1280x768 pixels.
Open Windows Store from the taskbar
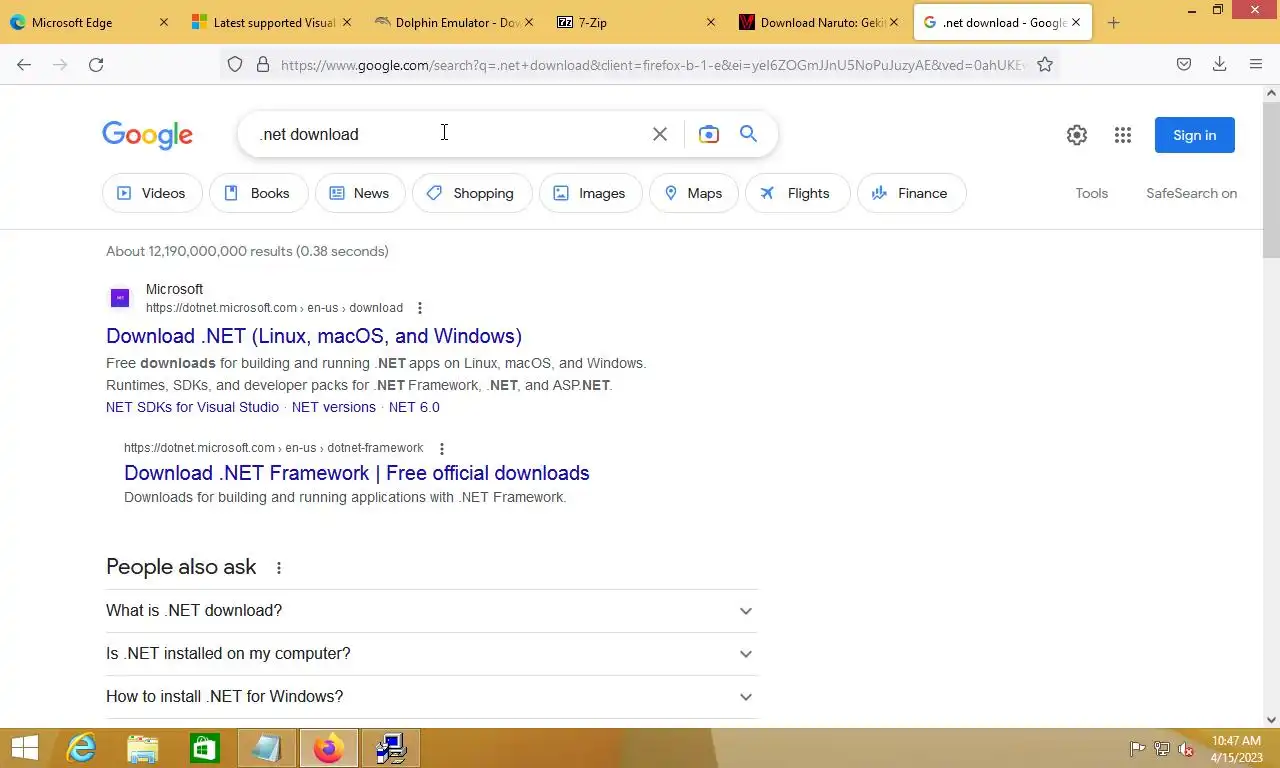click(x=205, y=748)
